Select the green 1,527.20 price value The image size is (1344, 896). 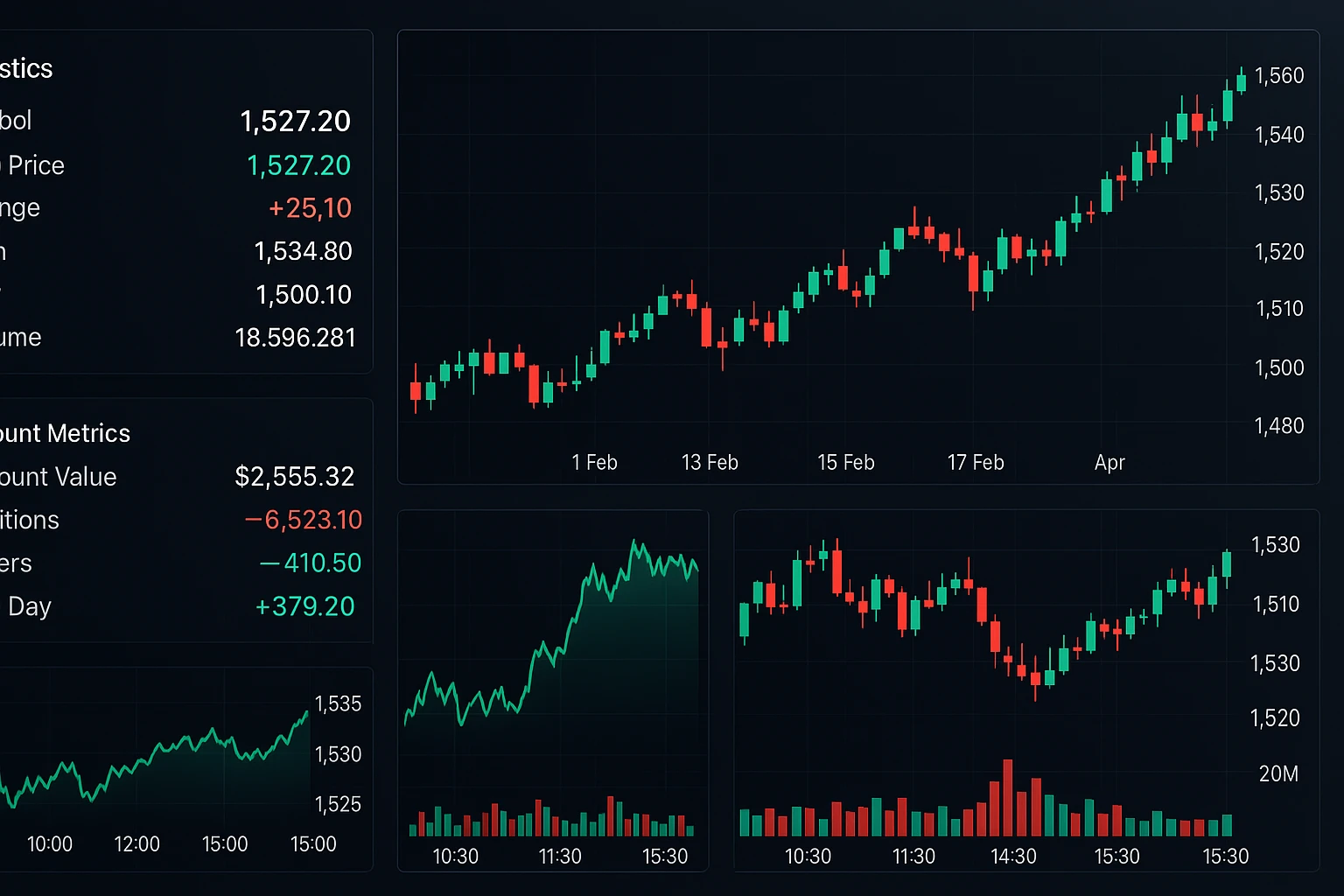[x=298, y=165]
